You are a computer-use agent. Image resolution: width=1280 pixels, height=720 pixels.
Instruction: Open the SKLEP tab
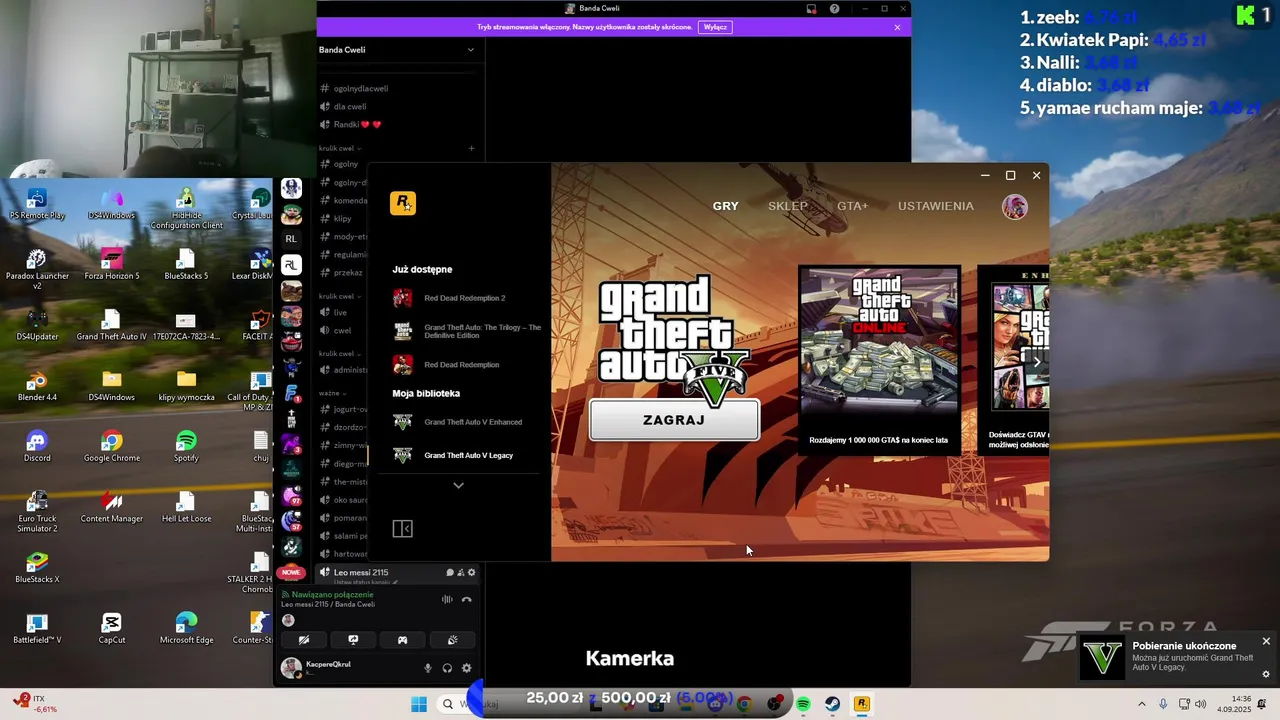[787, 206]
